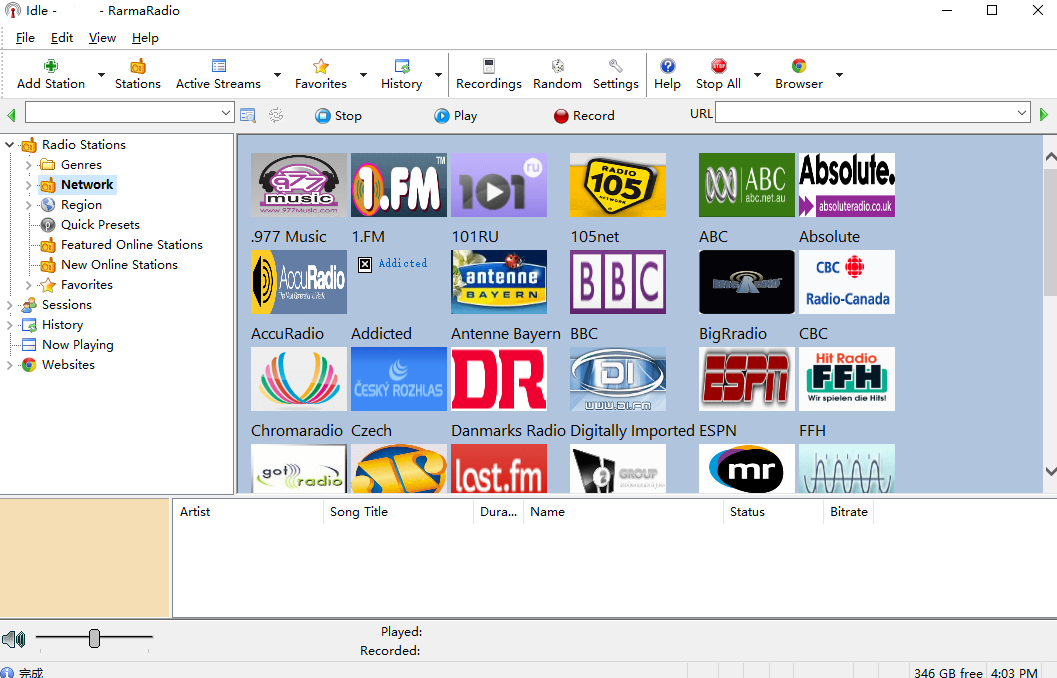Viewport: 1057px width, 678px height.
Task: Open the Active Streams toolbar icon
Action: 218,66
